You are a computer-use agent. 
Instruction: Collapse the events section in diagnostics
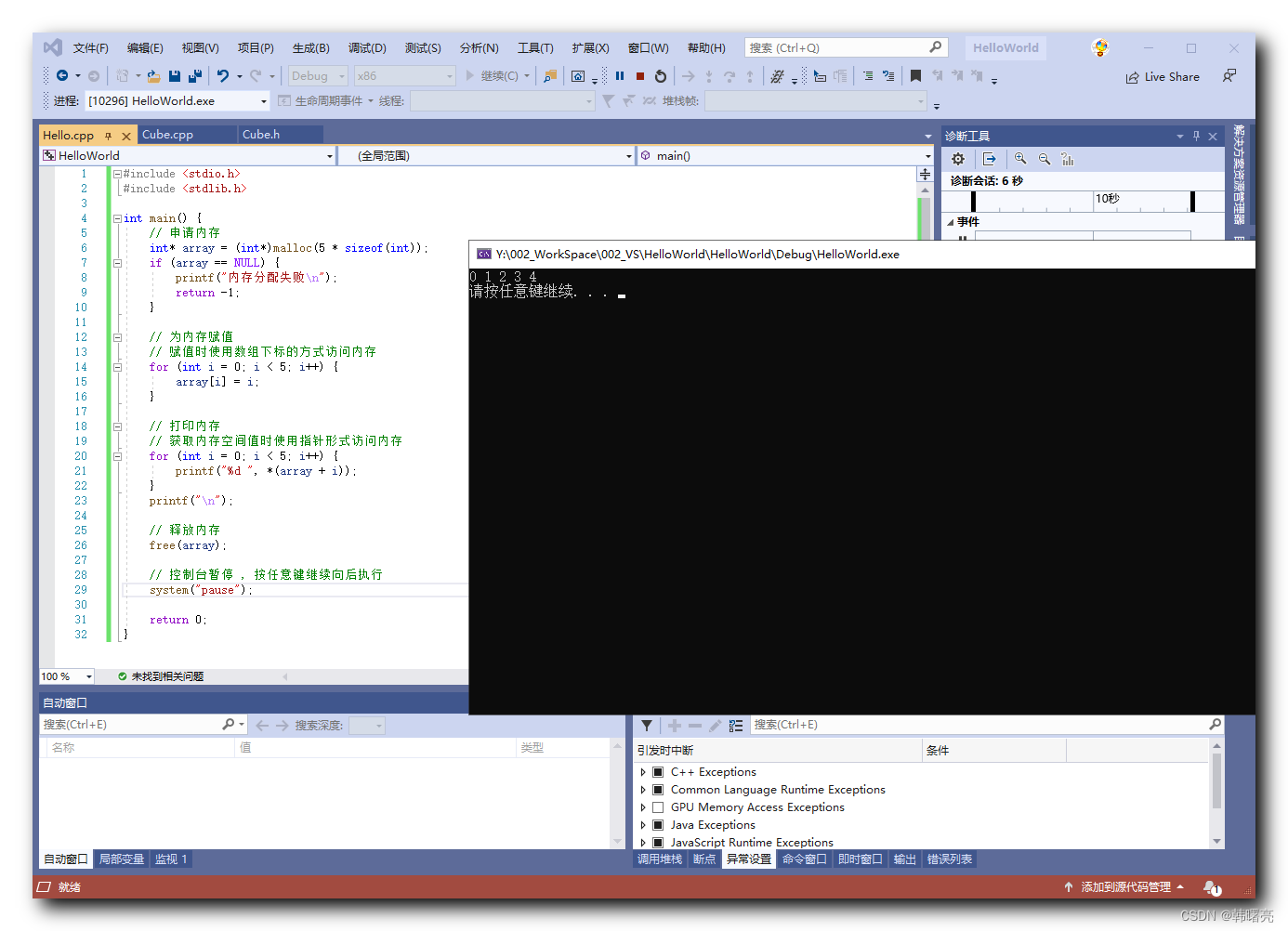coord(950,222)
